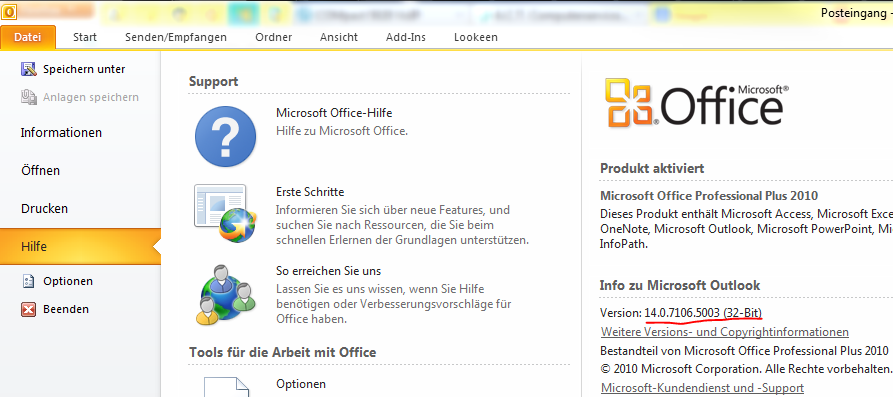The width and height of the screenshot is (893, 397).
Task: Click the Microsoft Office logo
Action: coord(697,103)
